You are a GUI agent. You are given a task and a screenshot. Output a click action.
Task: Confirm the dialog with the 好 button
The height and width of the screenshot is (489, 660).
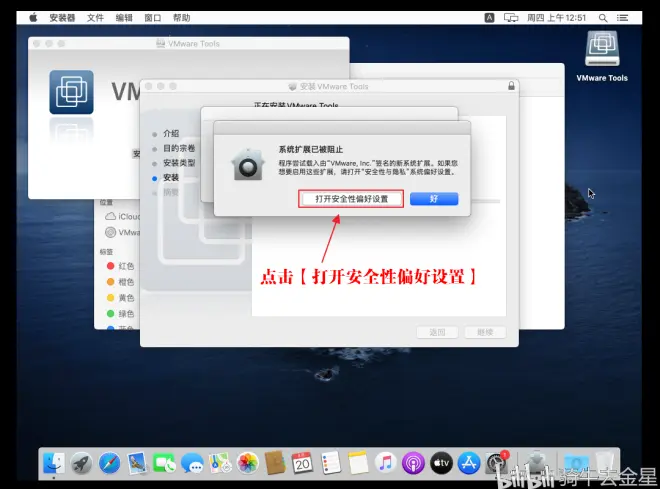point(434,199)
